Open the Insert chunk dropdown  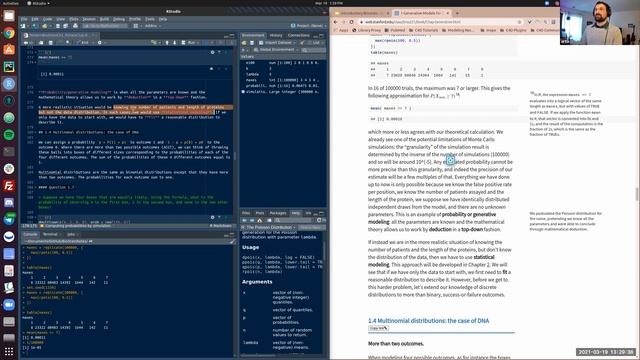click(x=155, y=42)
